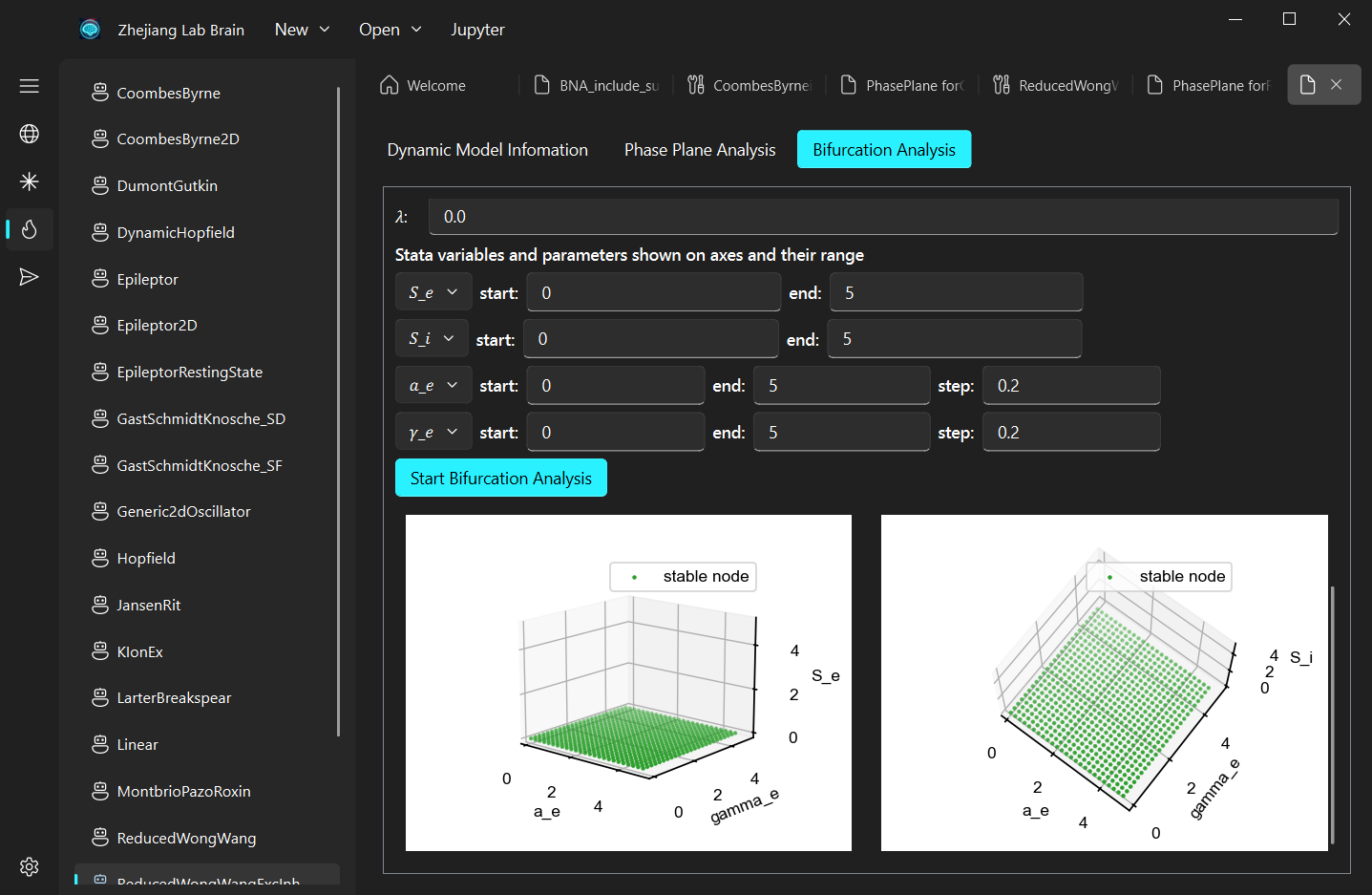Select the Bifurcation Analysis tab
Screen dimensions: 1372x895
pyautogui.click(x=884, y=150)
